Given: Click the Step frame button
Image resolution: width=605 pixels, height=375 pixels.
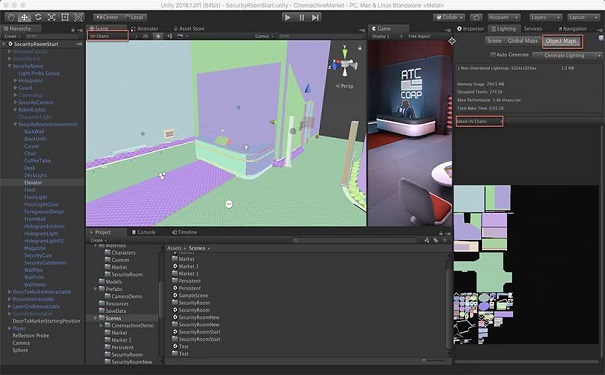Looking at the screenshot, I should (x=315, y=17).
